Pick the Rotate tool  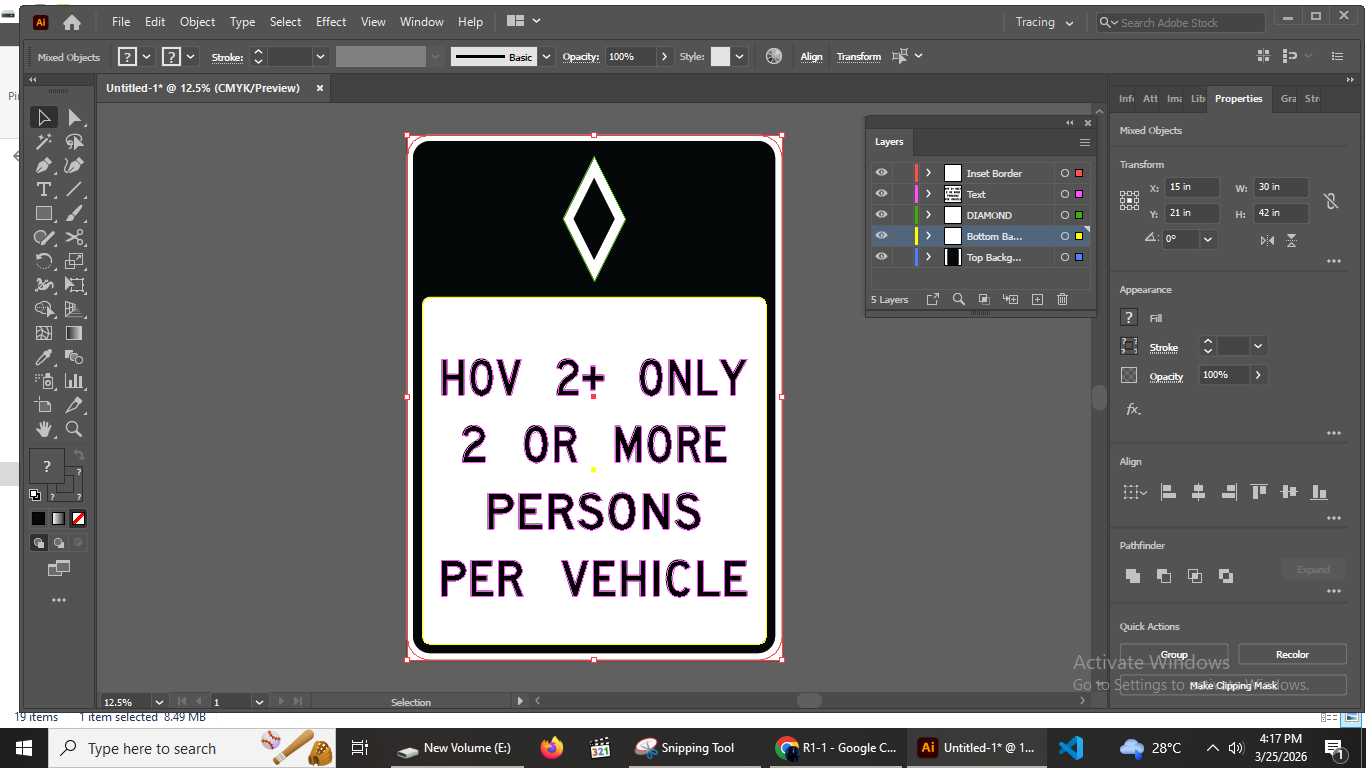tap(44, 261)
